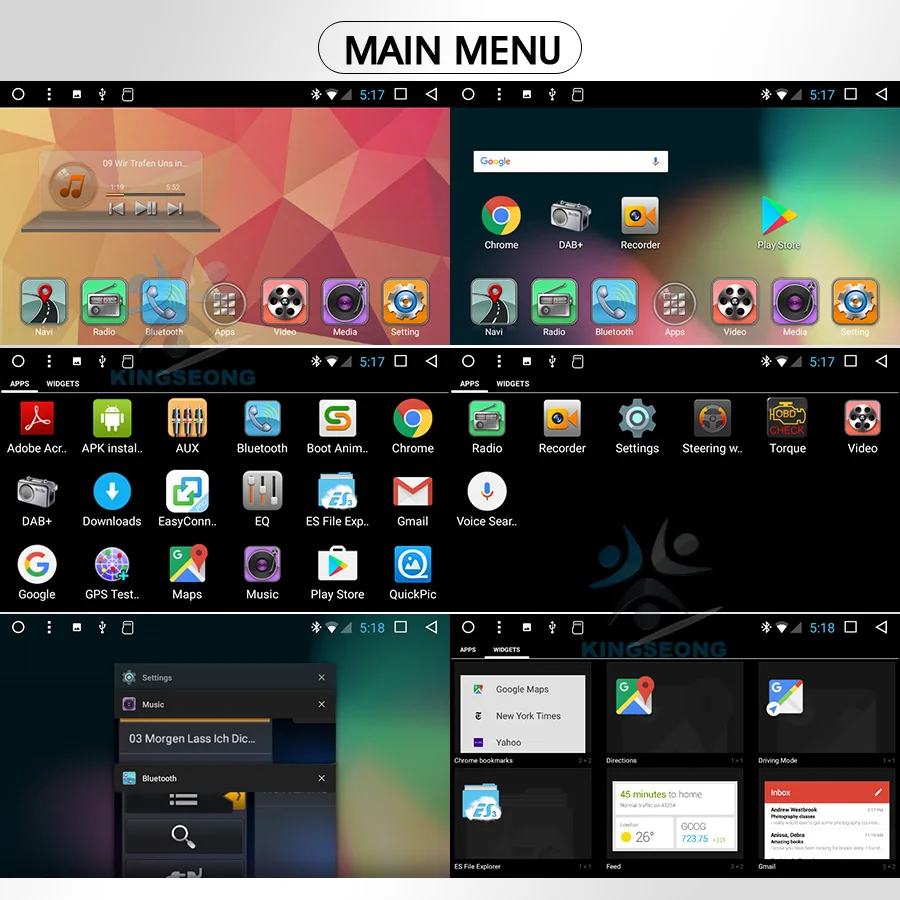Open the Gmail app in the apps list
This screenshot has height=900, width=900.
(413, 492)
